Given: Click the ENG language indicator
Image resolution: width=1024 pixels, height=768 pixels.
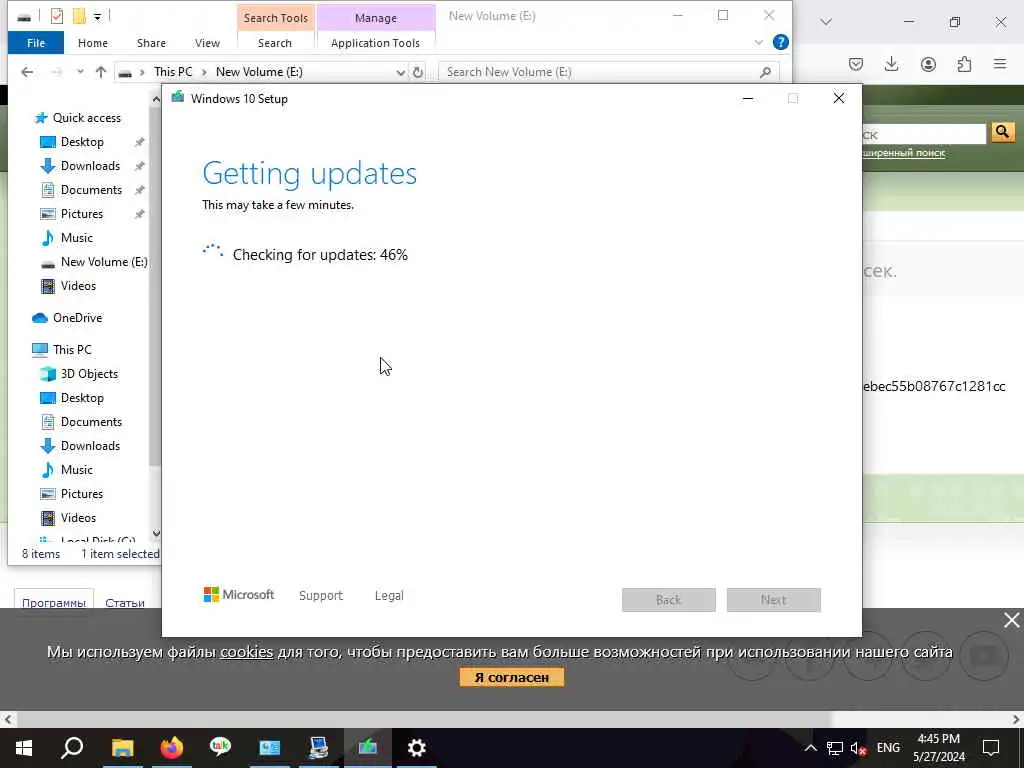Looking at the screenshot, I should (x=888, y=748).
